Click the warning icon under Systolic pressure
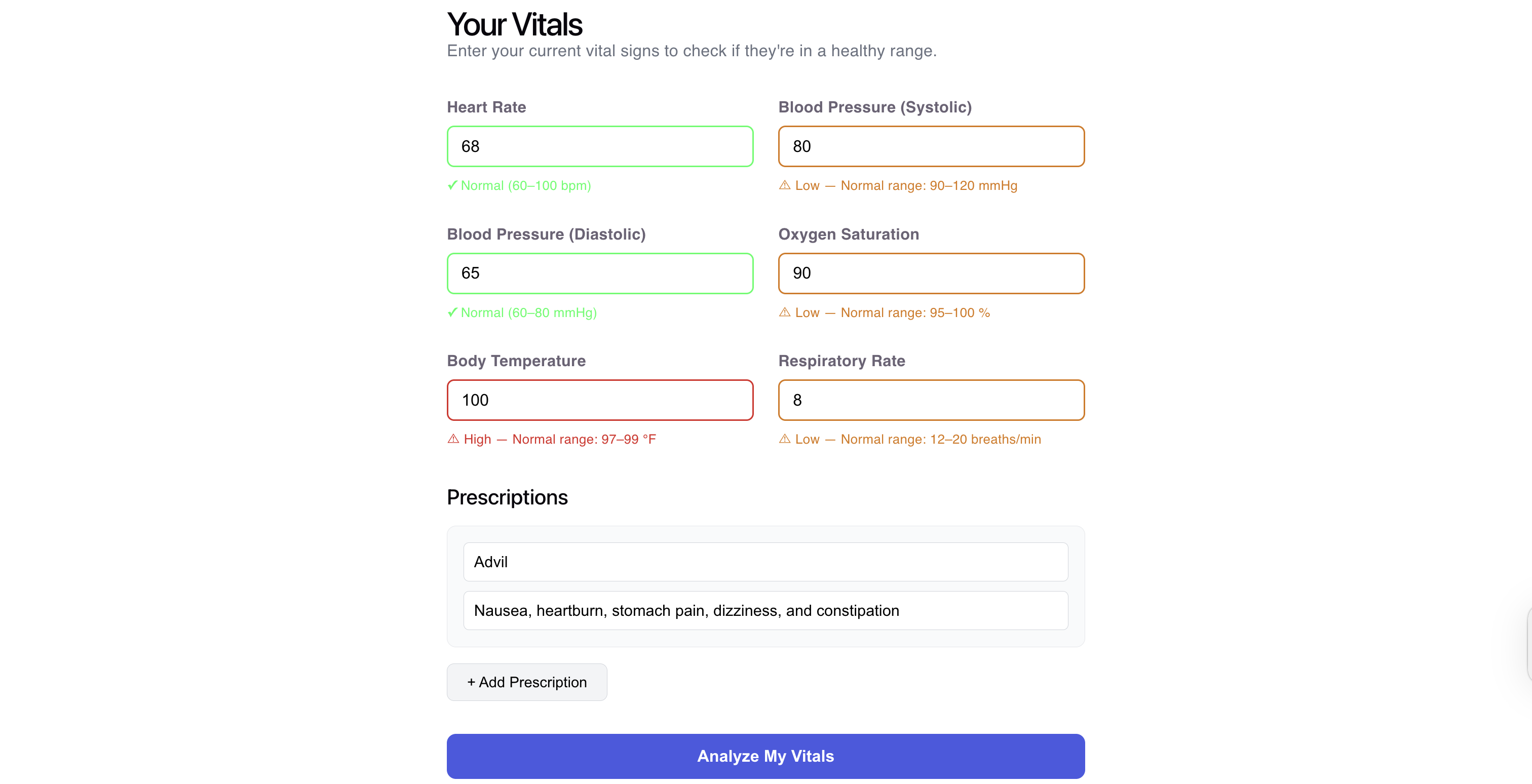Viewport: 1532px width, 784px height. click(784, 185)
